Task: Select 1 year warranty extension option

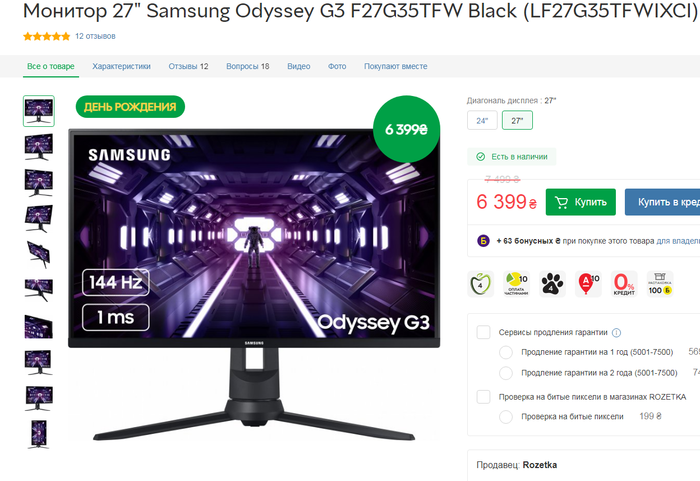Action: 506,352
